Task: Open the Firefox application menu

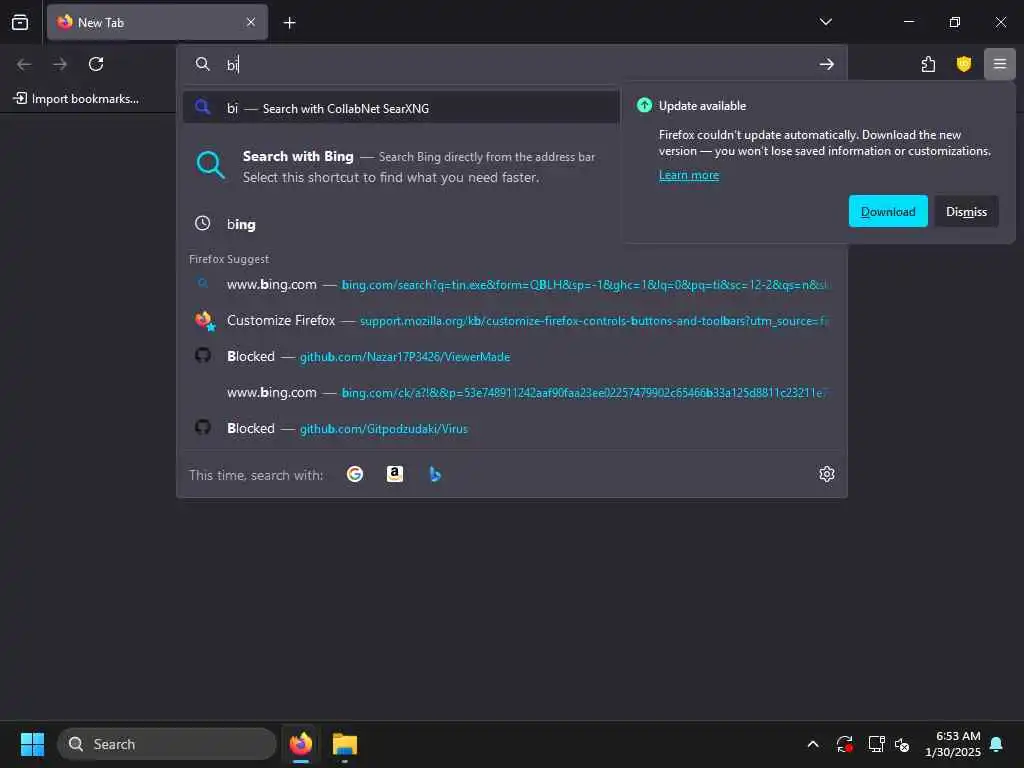Action: tap(1000, 64)
